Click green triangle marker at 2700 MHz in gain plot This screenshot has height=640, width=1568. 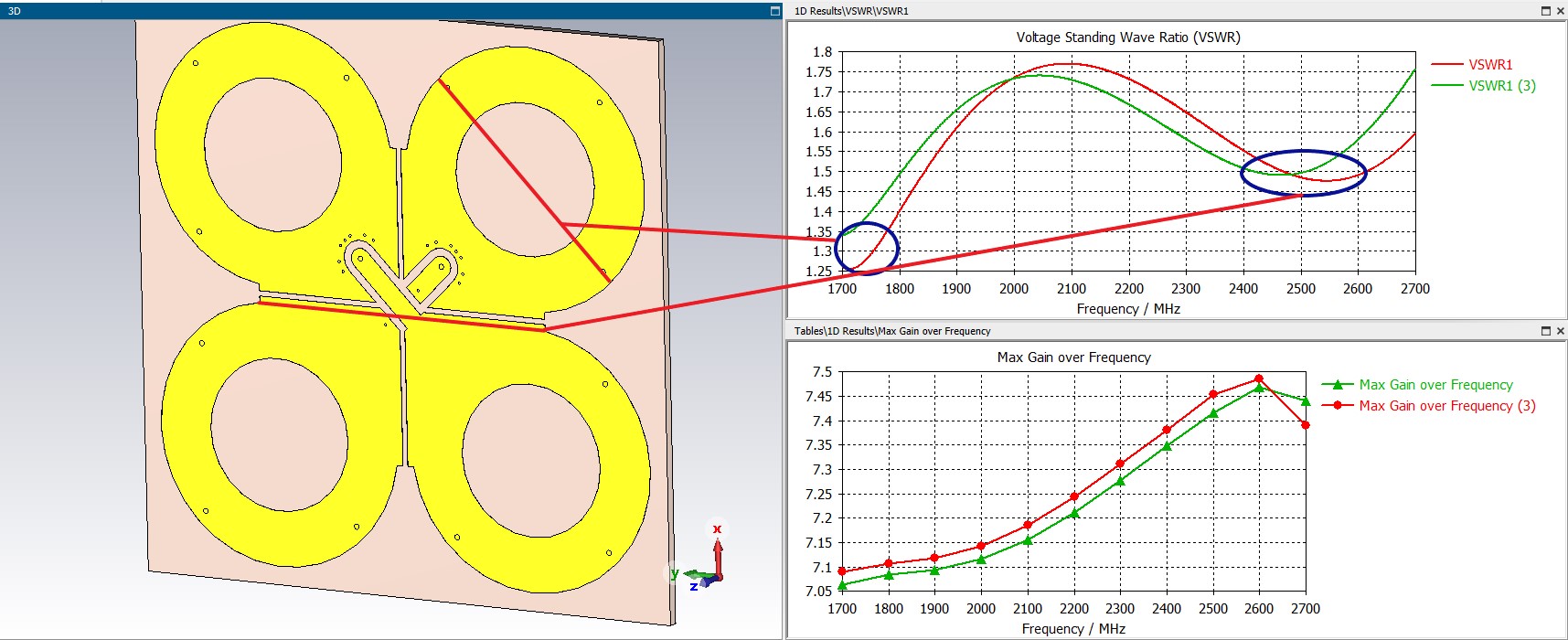[1306, 401]
